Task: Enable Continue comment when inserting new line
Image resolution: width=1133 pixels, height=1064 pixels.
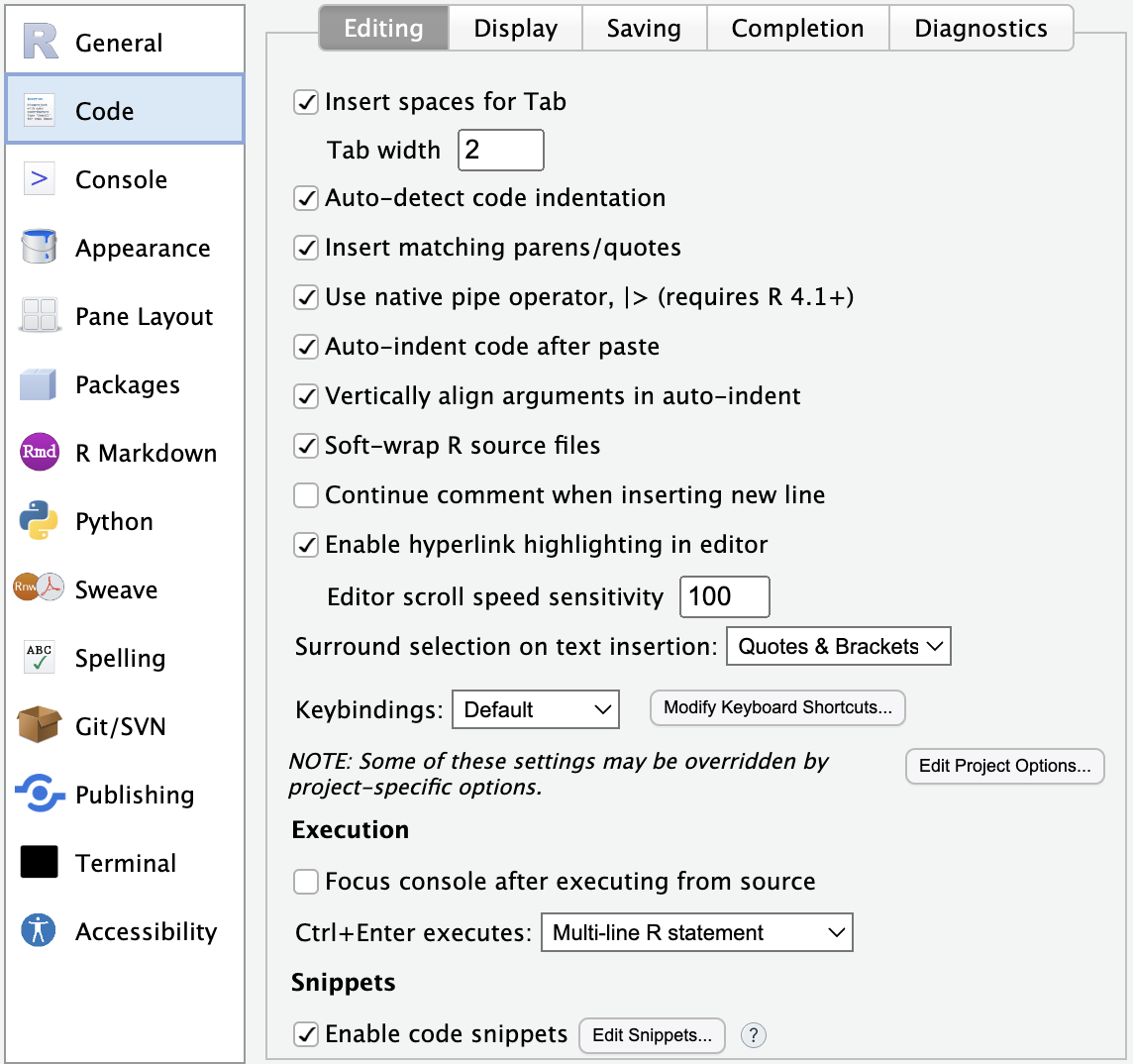Action: [306, 495]
